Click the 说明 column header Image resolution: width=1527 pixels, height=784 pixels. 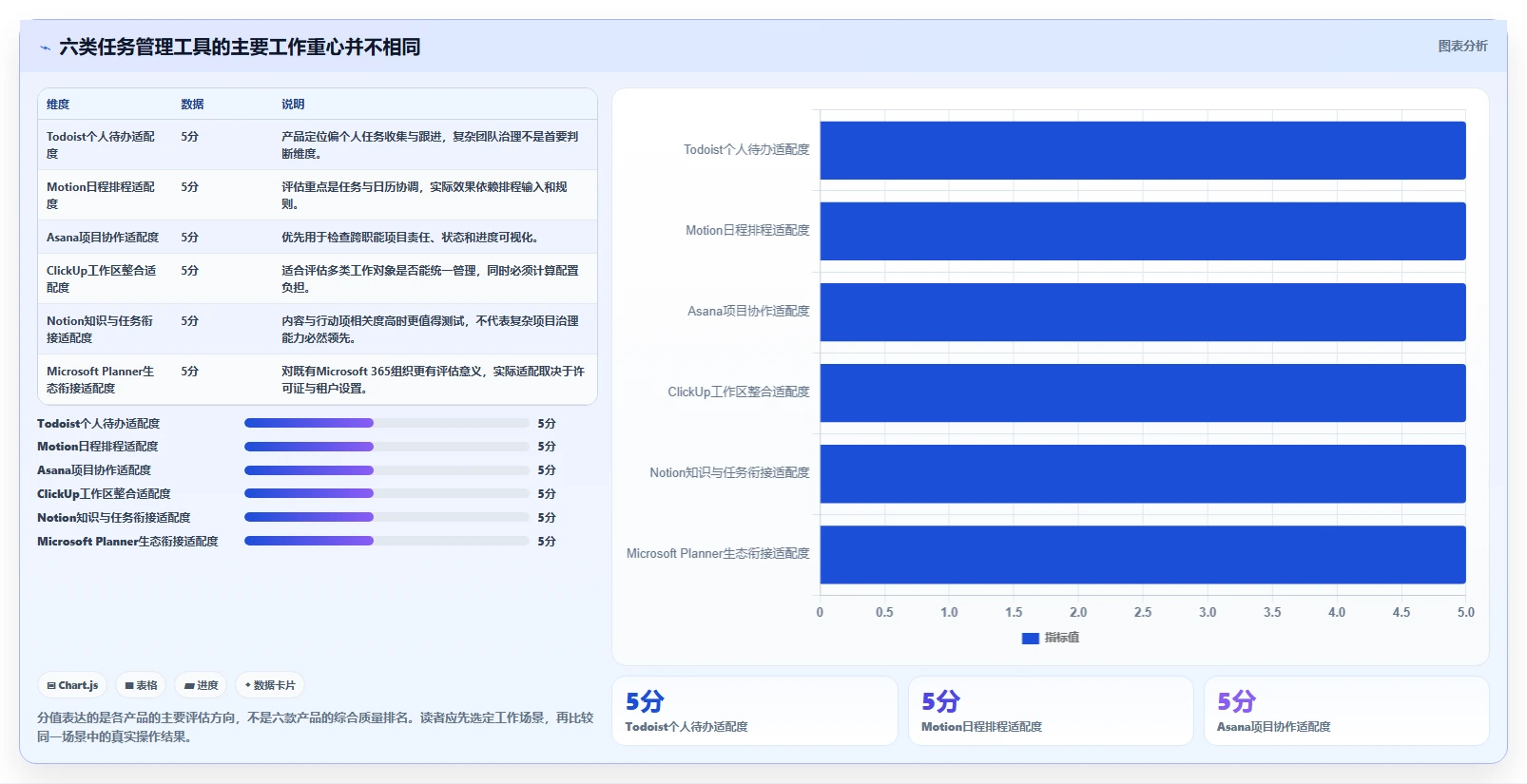[293, 105]
